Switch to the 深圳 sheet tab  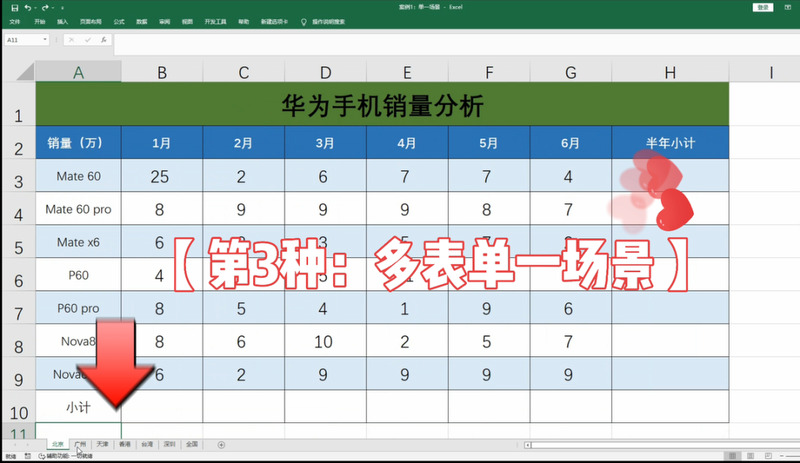click(170, 445)
